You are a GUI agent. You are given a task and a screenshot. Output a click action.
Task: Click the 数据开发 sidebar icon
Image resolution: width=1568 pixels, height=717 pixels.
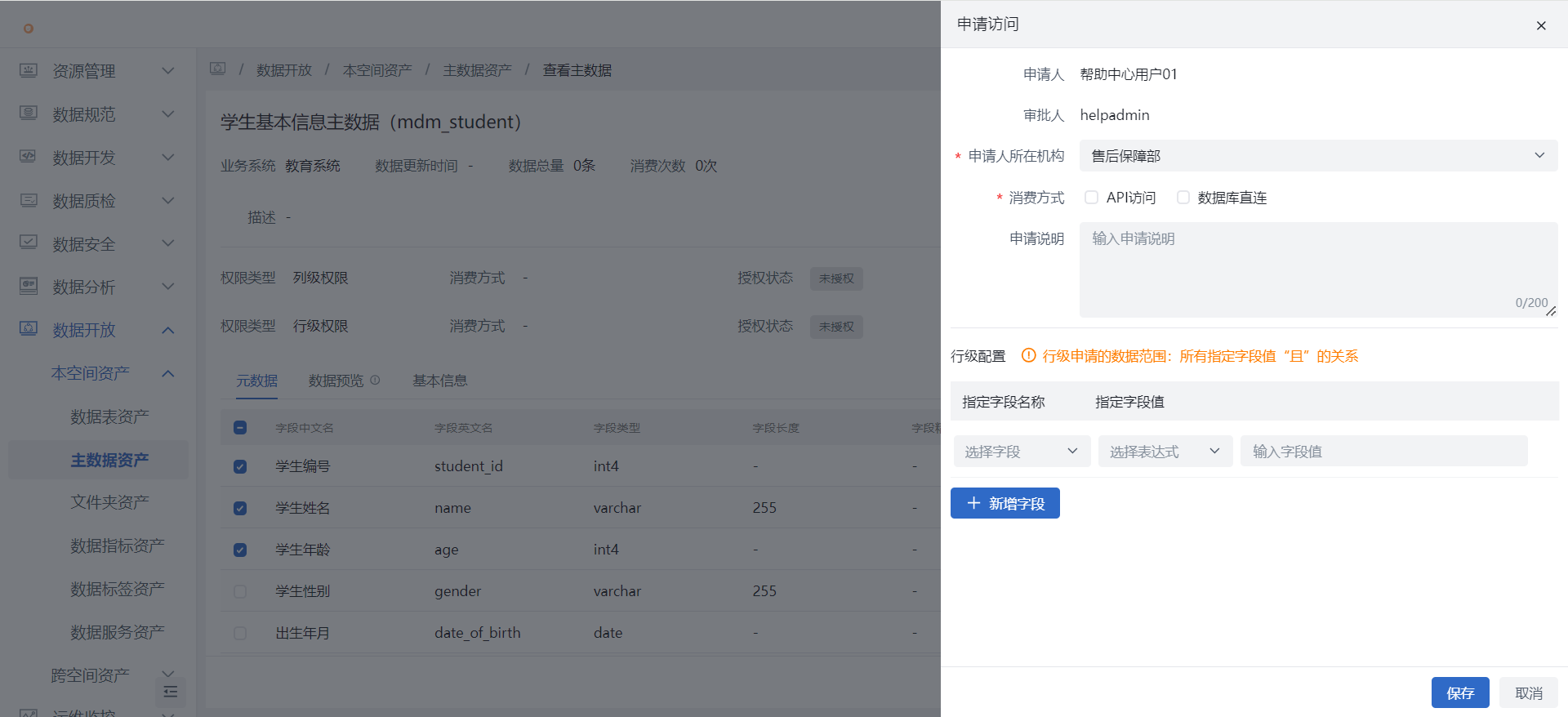(29, 156)
